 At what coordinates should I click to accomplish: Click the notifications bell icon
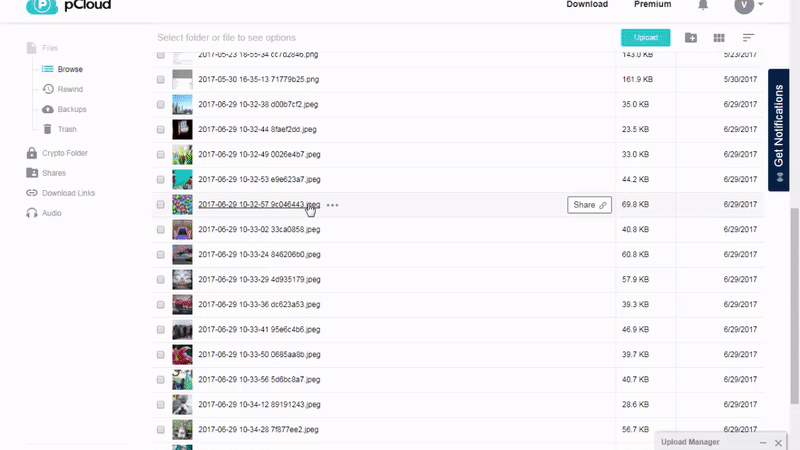703,5
